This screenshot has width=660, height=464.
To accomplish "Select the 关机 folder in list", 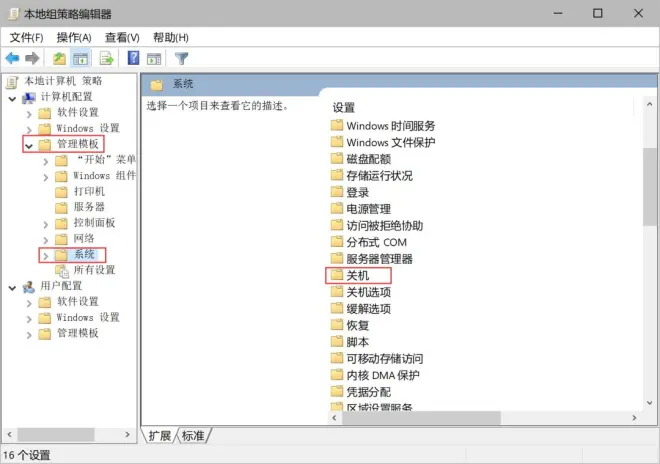I will (x=350, y=275).
